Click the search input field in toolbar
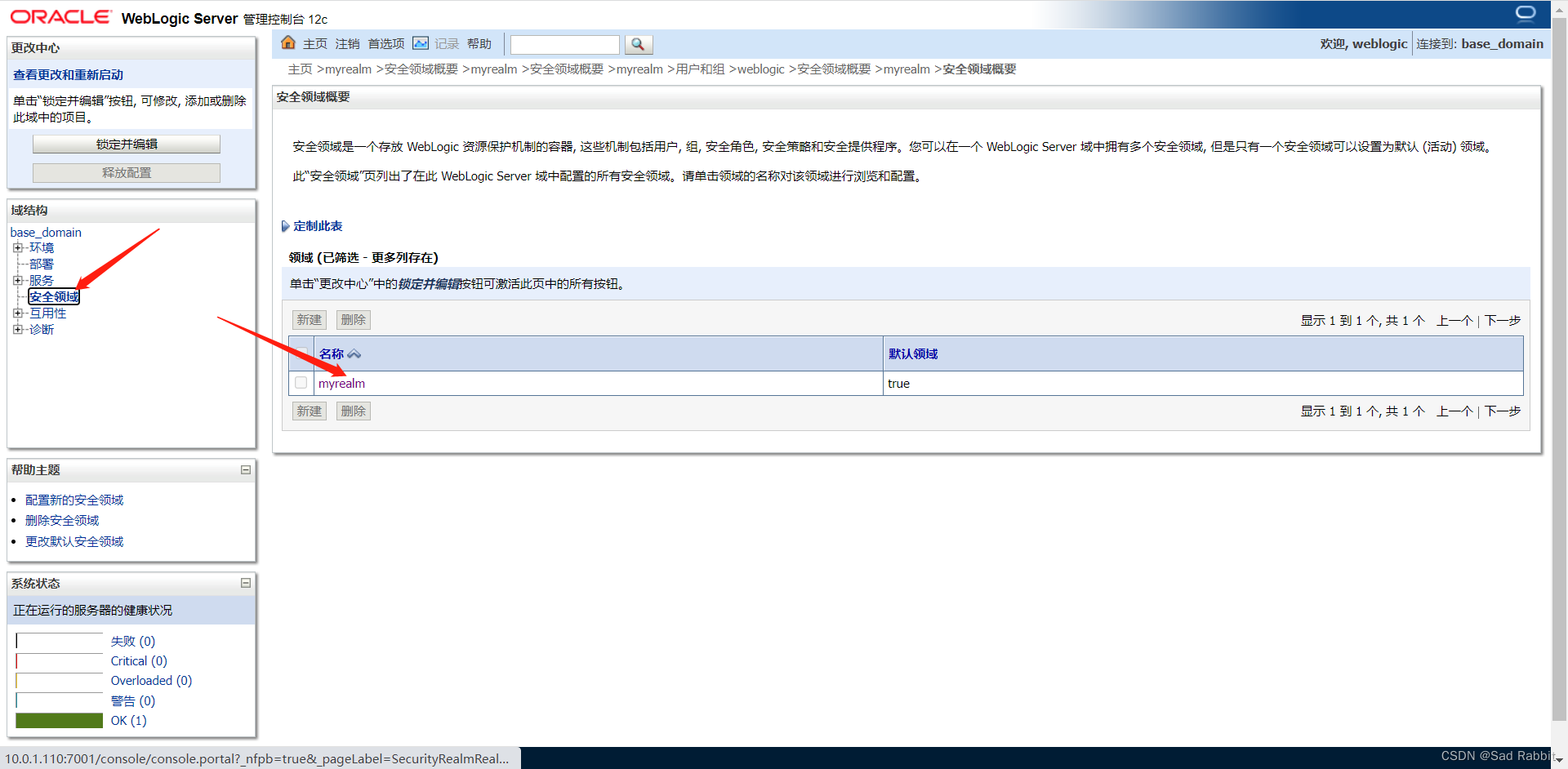Viewport: 1568px width, 769px height. 565,44
